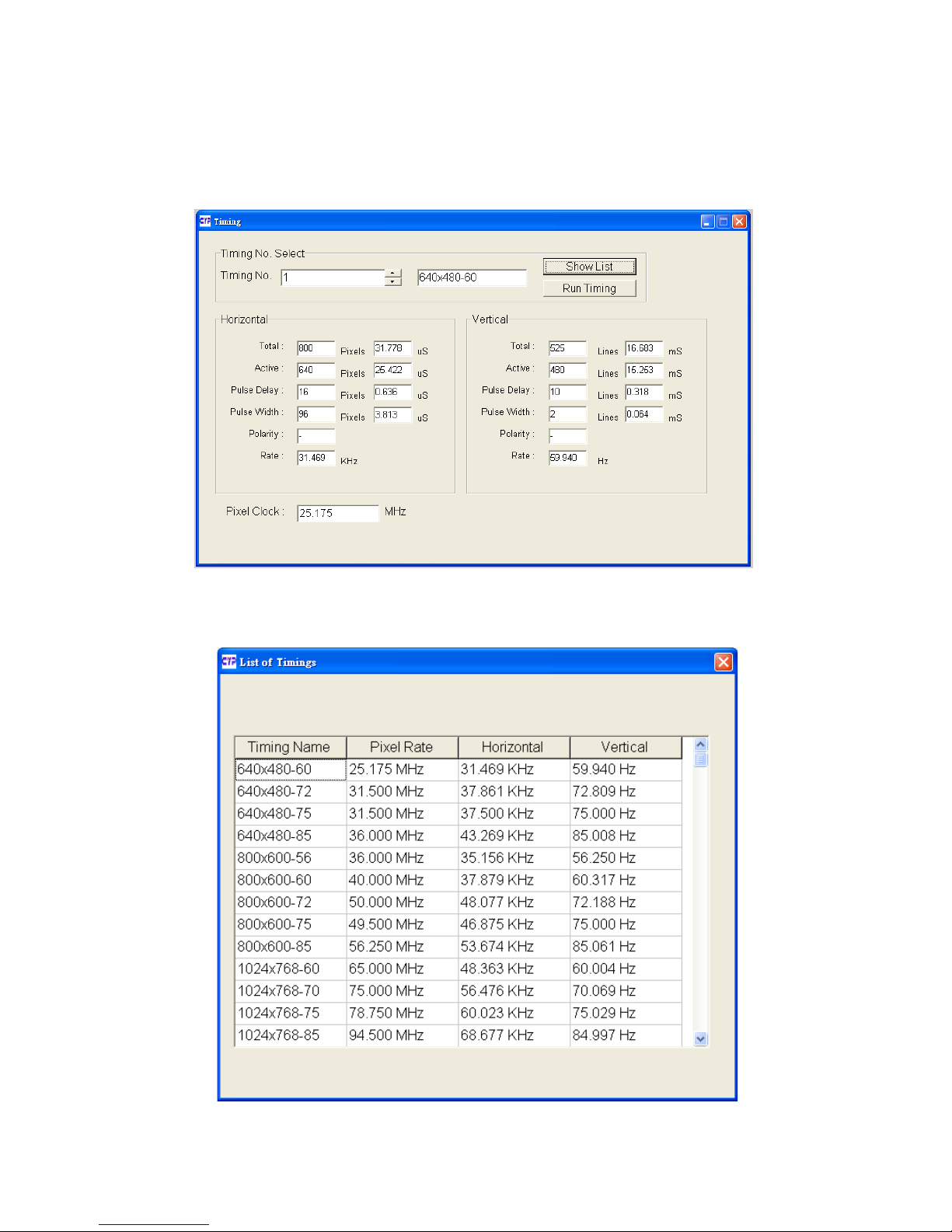This screenshot has height=1232, width=952.
Task: Select the 640x480-75 timing row
Action: (459, 814)
